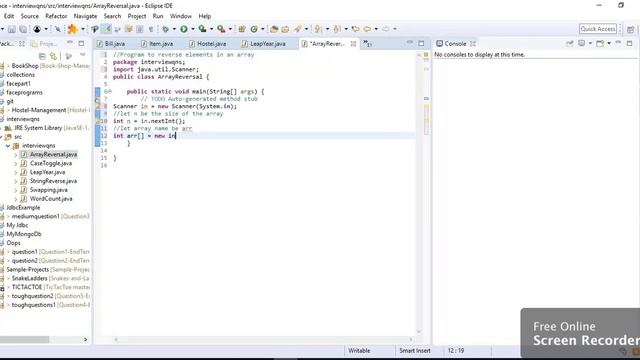The image size is (640, 360).
Task: Toggle Link with Editor in Package Explorer
Action: [x=53, y=56]
